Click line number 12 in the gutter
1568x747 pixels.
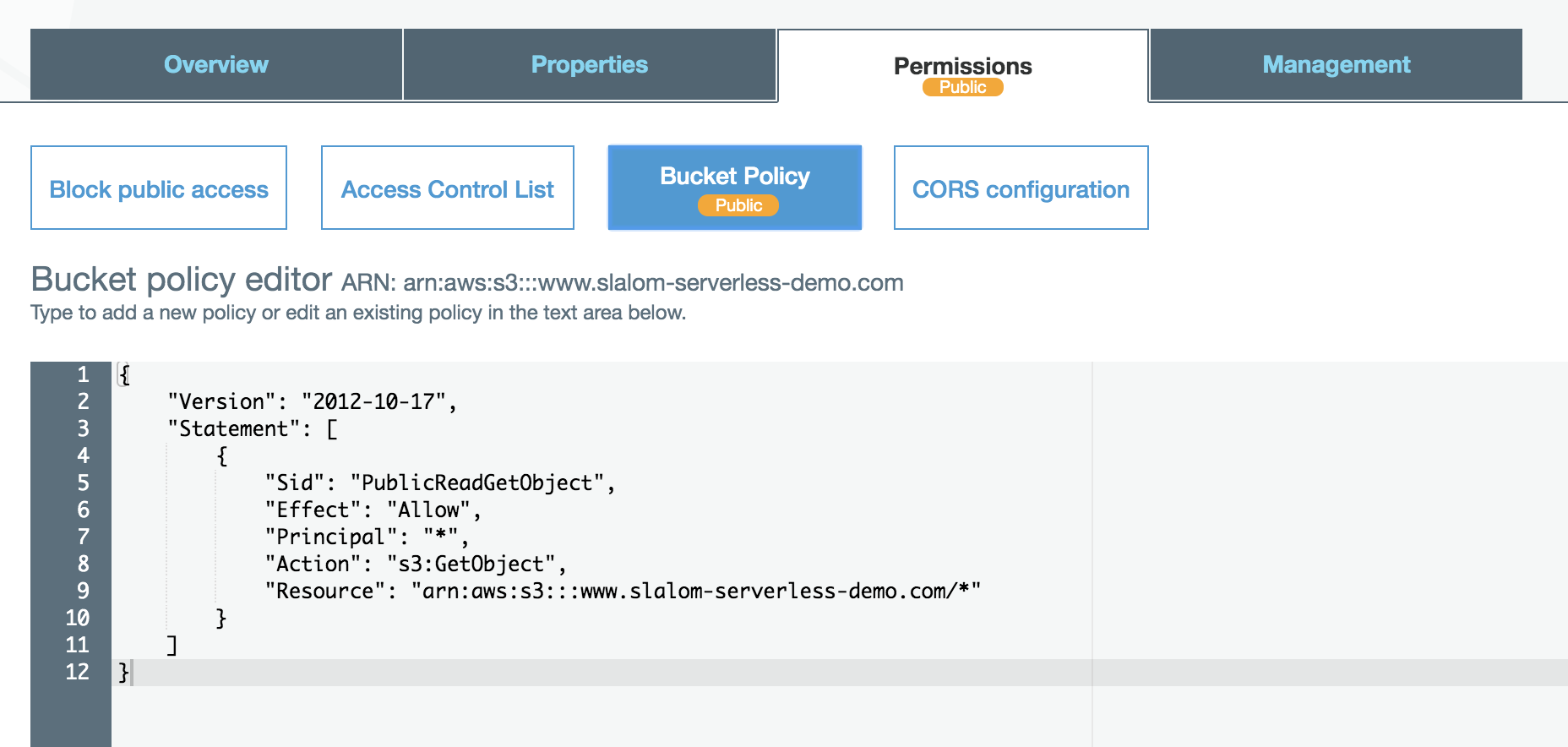77,672
